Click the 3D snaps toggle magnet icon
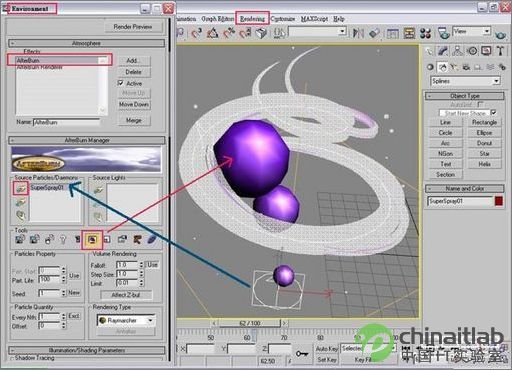The width and height of the screenshot is (512, 370). click(197, 33)
